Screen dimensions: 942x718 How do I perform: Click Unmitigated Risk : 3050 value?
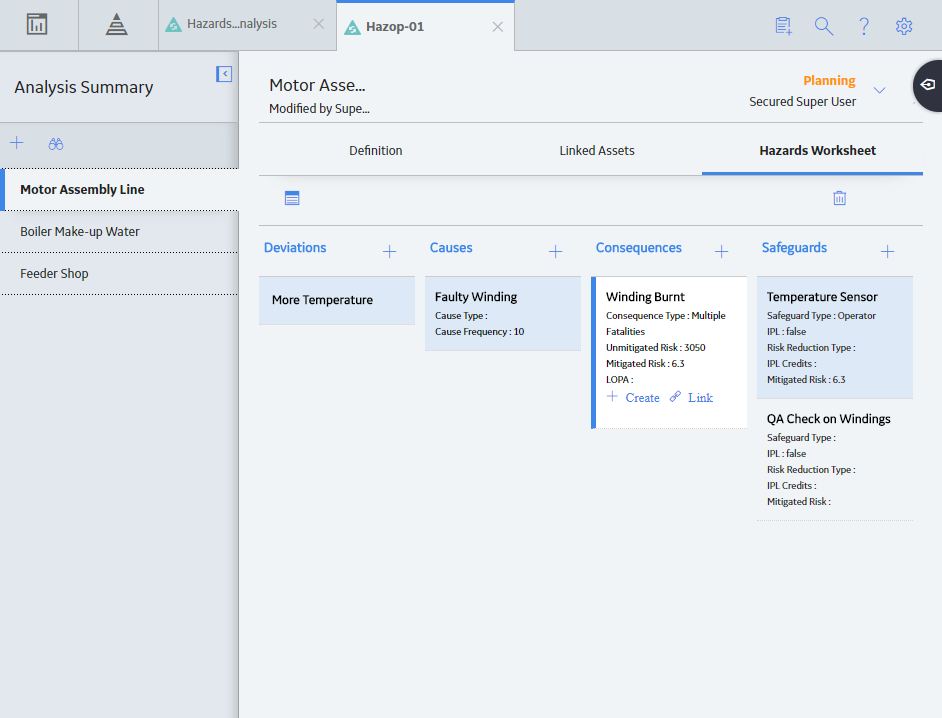click(x=655, y=348)
